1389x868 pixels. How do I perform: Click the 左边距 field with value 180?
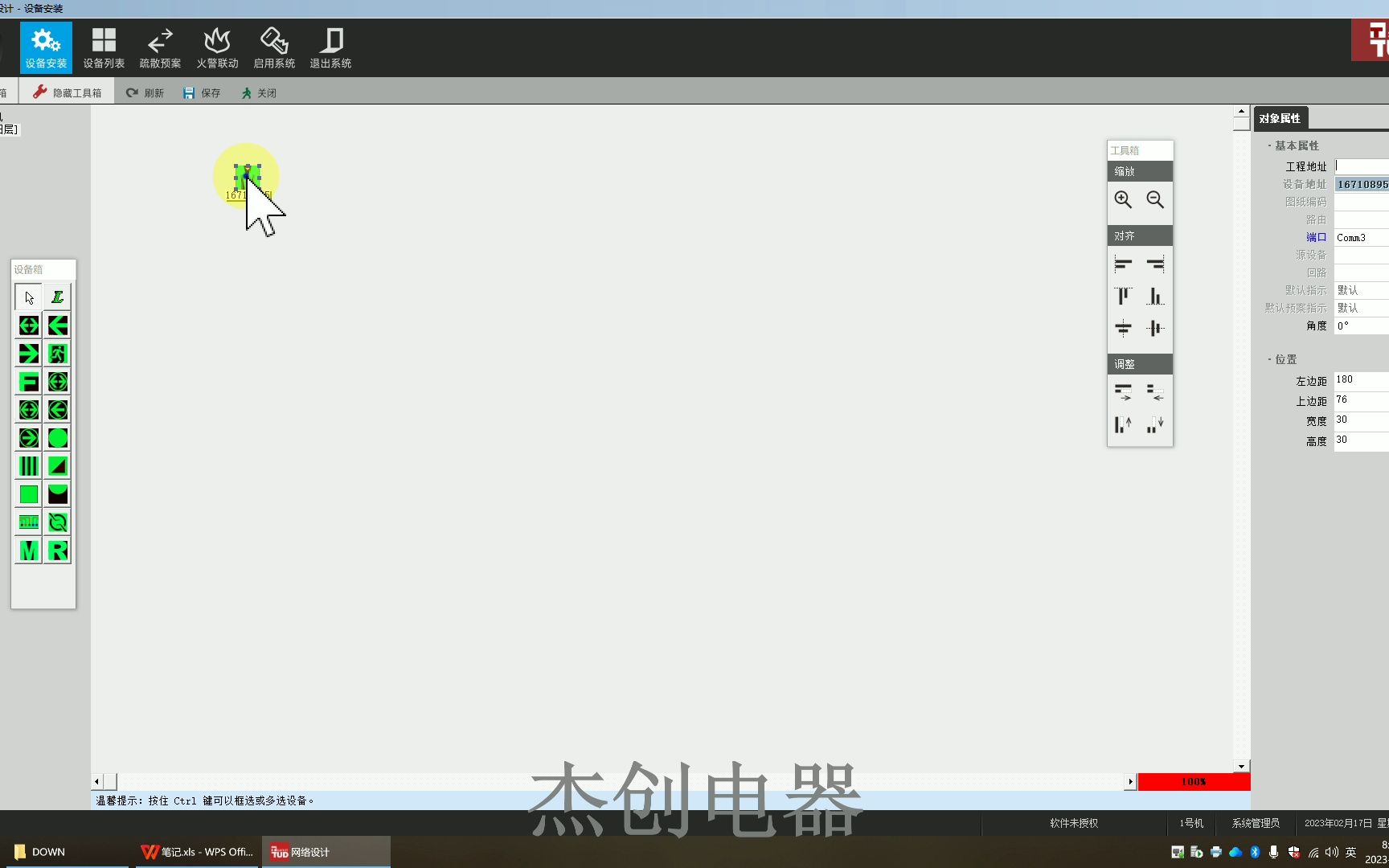click(1362, 381)
